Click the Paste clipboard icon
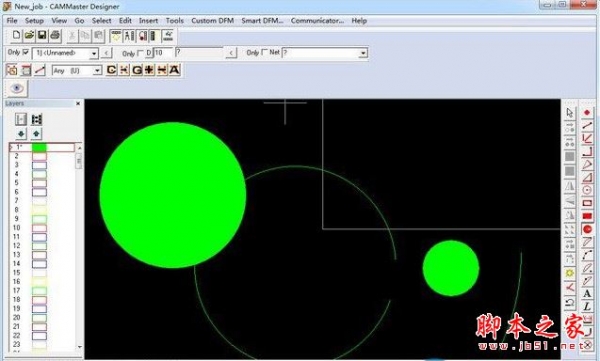Image resolution: width=600 pixels, height=361 pixels. pos(98,36)
